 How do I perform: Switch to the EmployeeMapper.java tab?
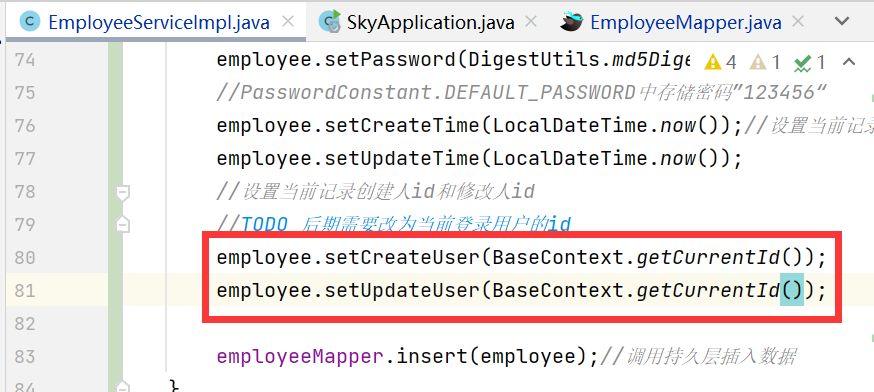tap(686, 22)
